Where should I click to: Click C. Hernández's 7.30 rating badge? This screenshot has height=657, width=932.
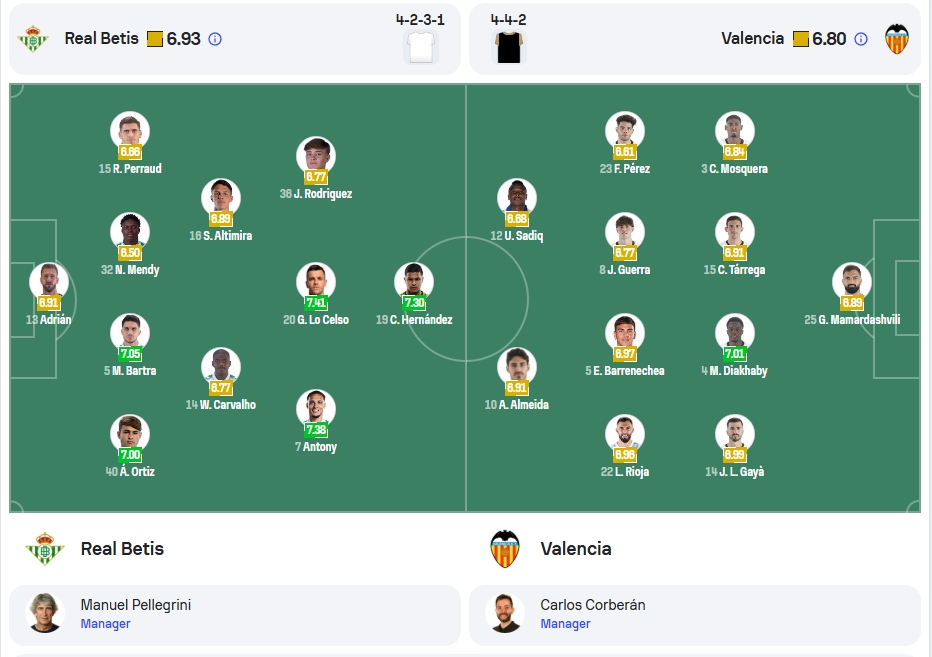click(x=414, y=303)
